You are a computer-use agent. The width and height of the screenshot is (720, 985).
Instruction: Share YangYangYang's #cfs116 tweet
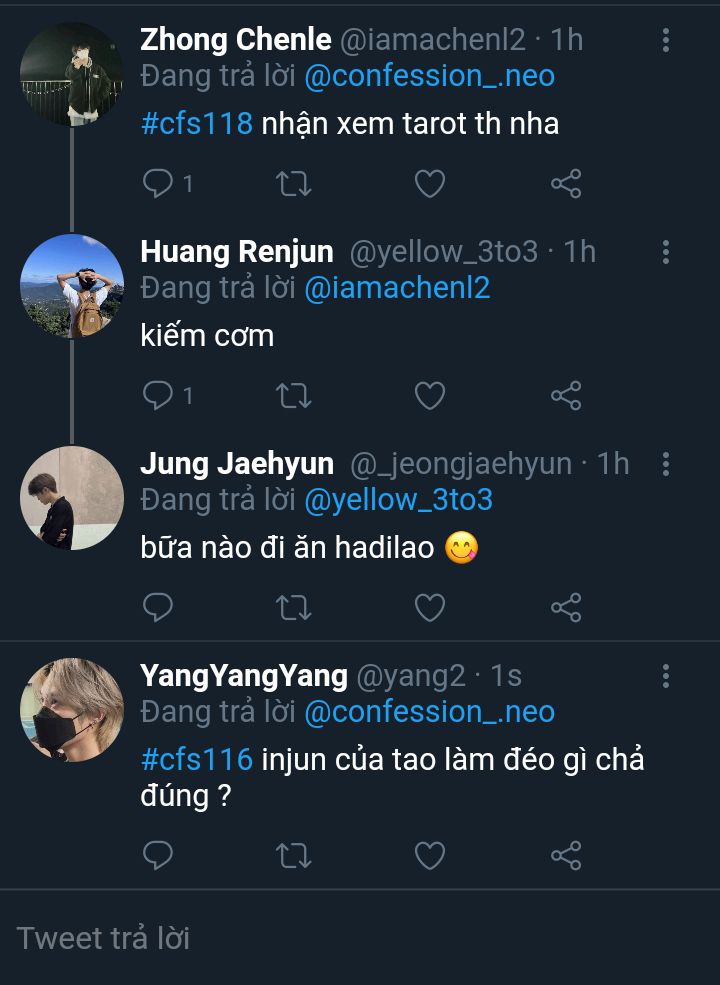tap(566, 856)
